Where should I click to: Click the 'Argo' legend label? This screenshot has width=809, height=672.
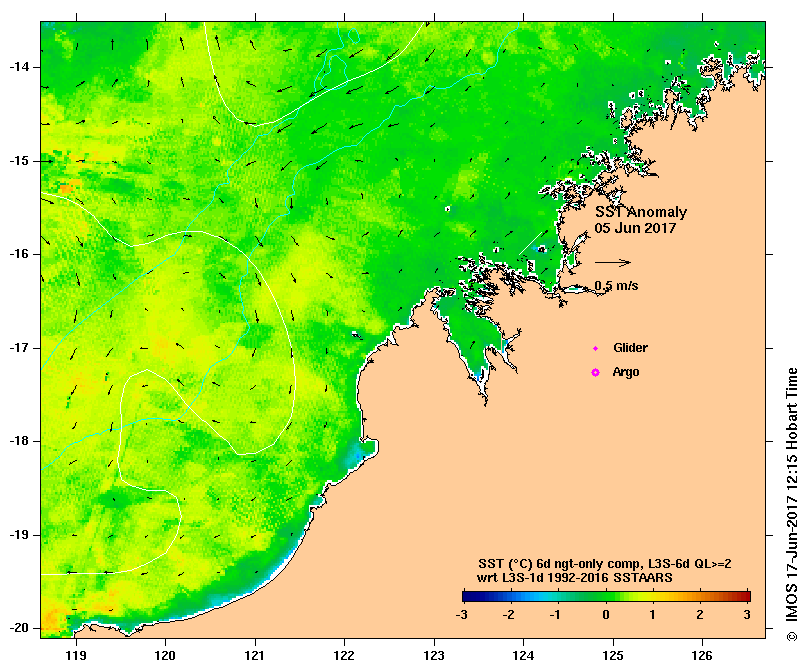pos(625,372)
